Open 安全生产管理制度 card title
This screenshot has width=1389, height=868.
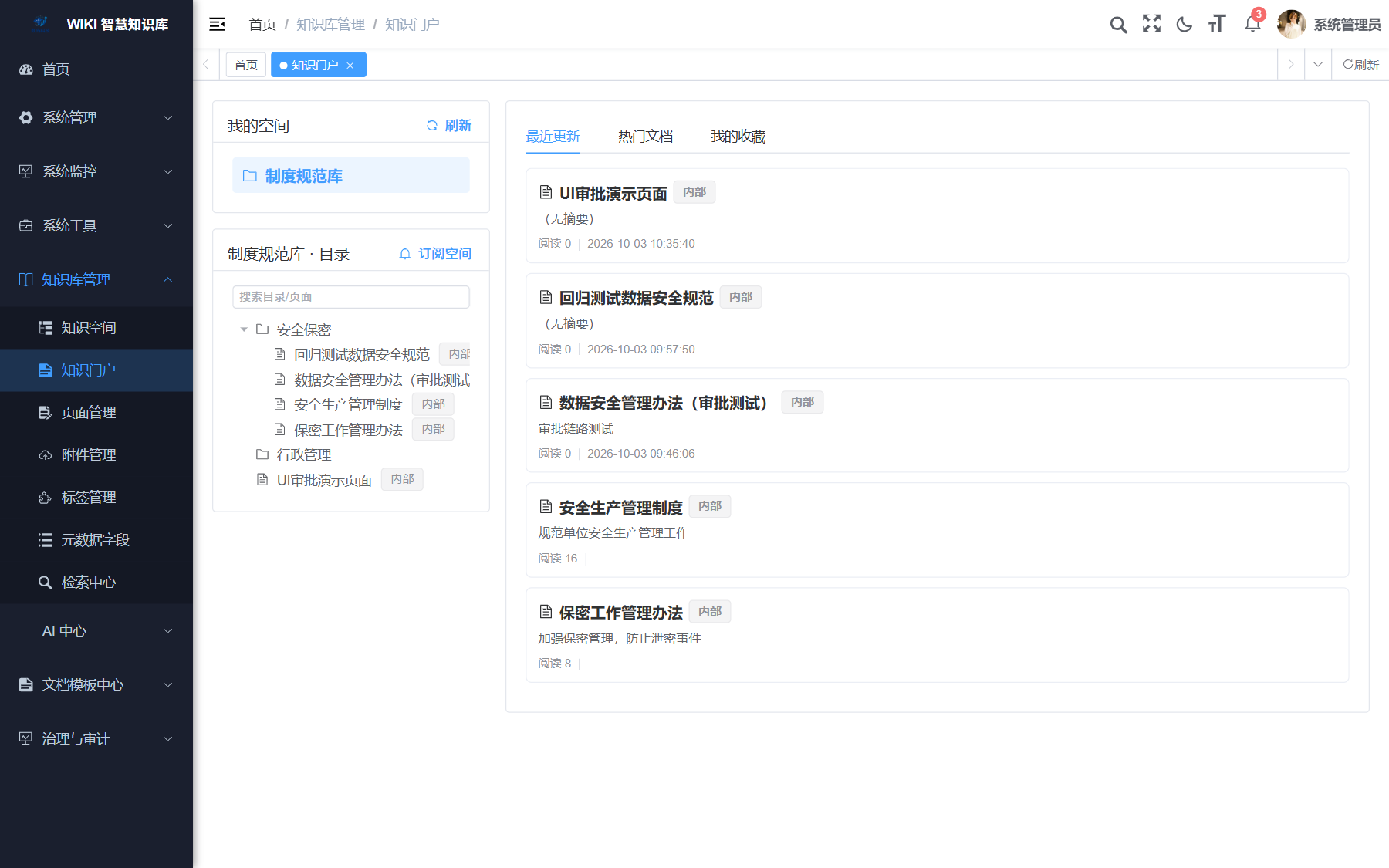pyautogui.click(x=620, y=508)
